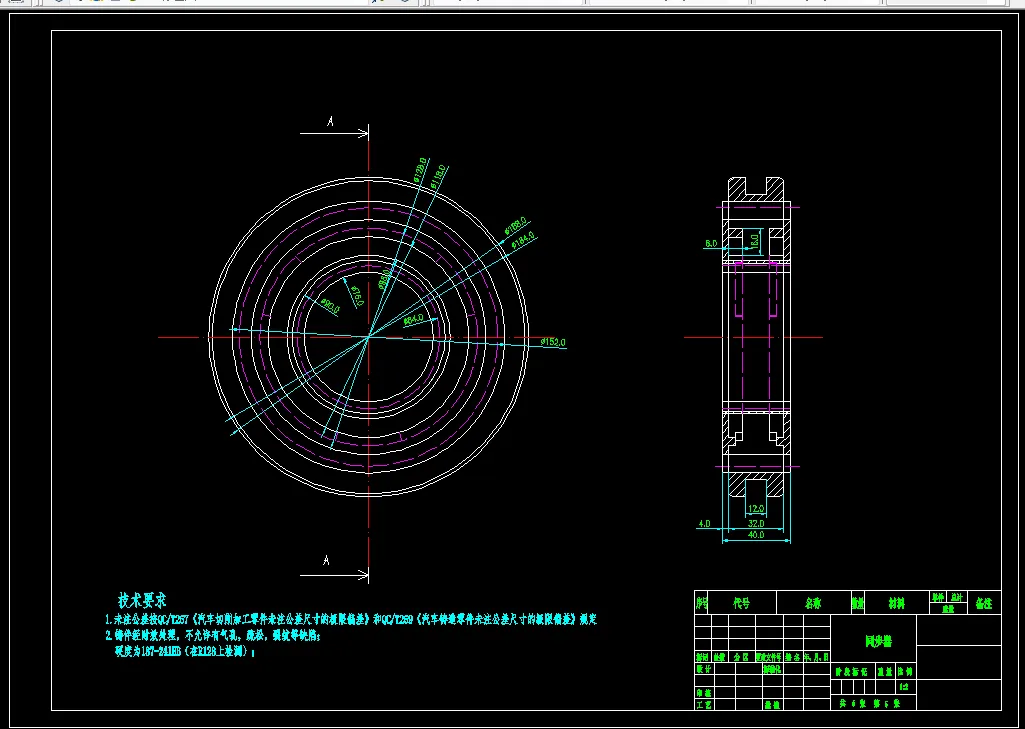
Task: Click the upper section marker letter A
Action: coord(330,121)
